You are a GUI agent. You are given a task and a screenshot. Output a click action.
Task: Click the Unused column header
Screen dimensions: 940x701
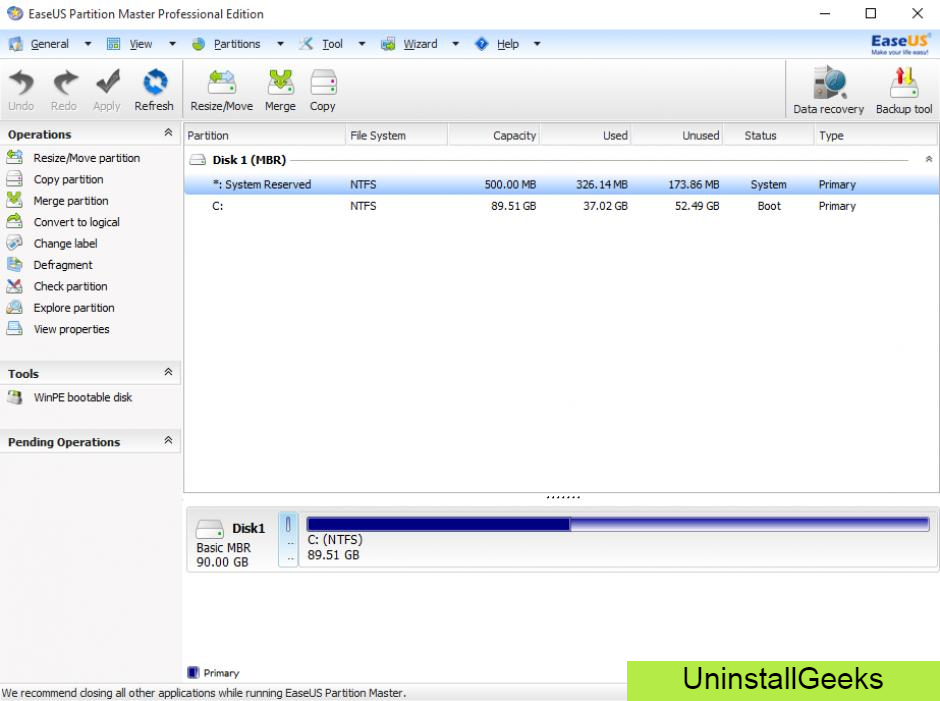pos(677,136)
